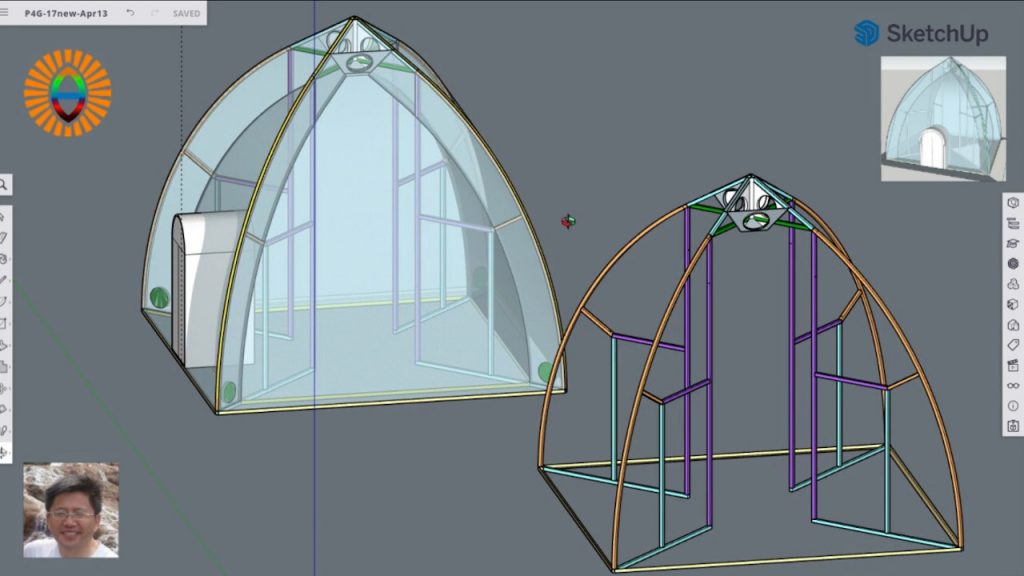Image resolution: width=1024 pixels, height=576 pixels.
Task: Open the search tool magnifier
Action: pyautogui.click(x=5, y=184)
